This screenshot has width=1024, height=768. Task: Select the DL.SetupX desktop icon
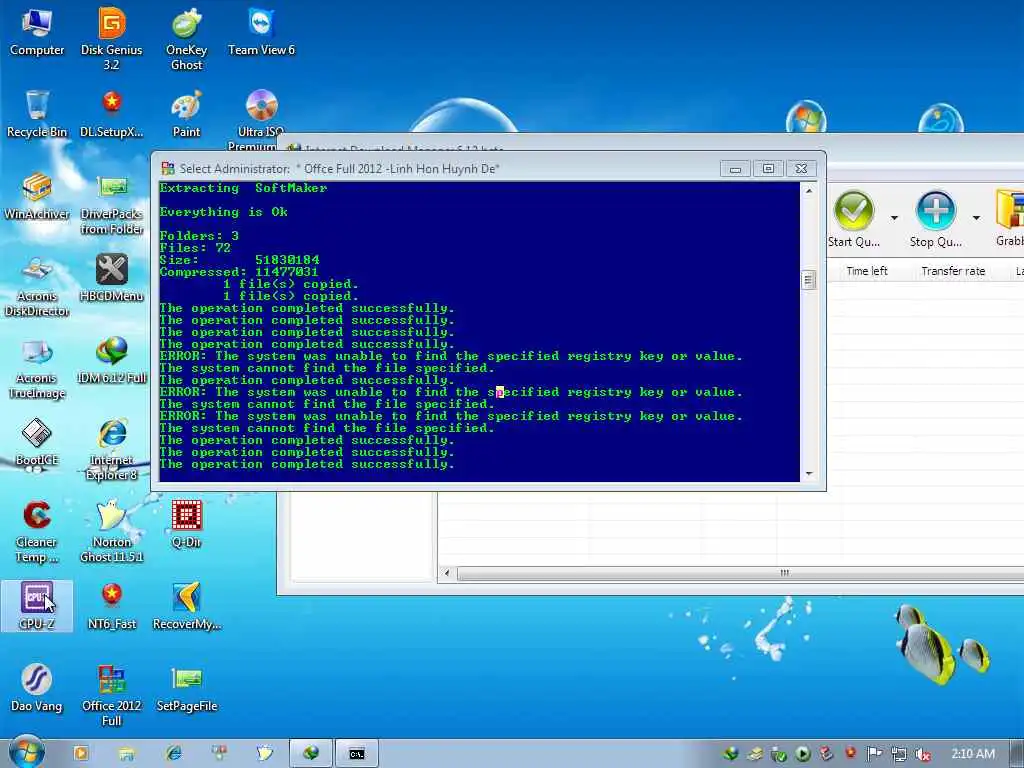pyautogui.click(x=112, y=114)
